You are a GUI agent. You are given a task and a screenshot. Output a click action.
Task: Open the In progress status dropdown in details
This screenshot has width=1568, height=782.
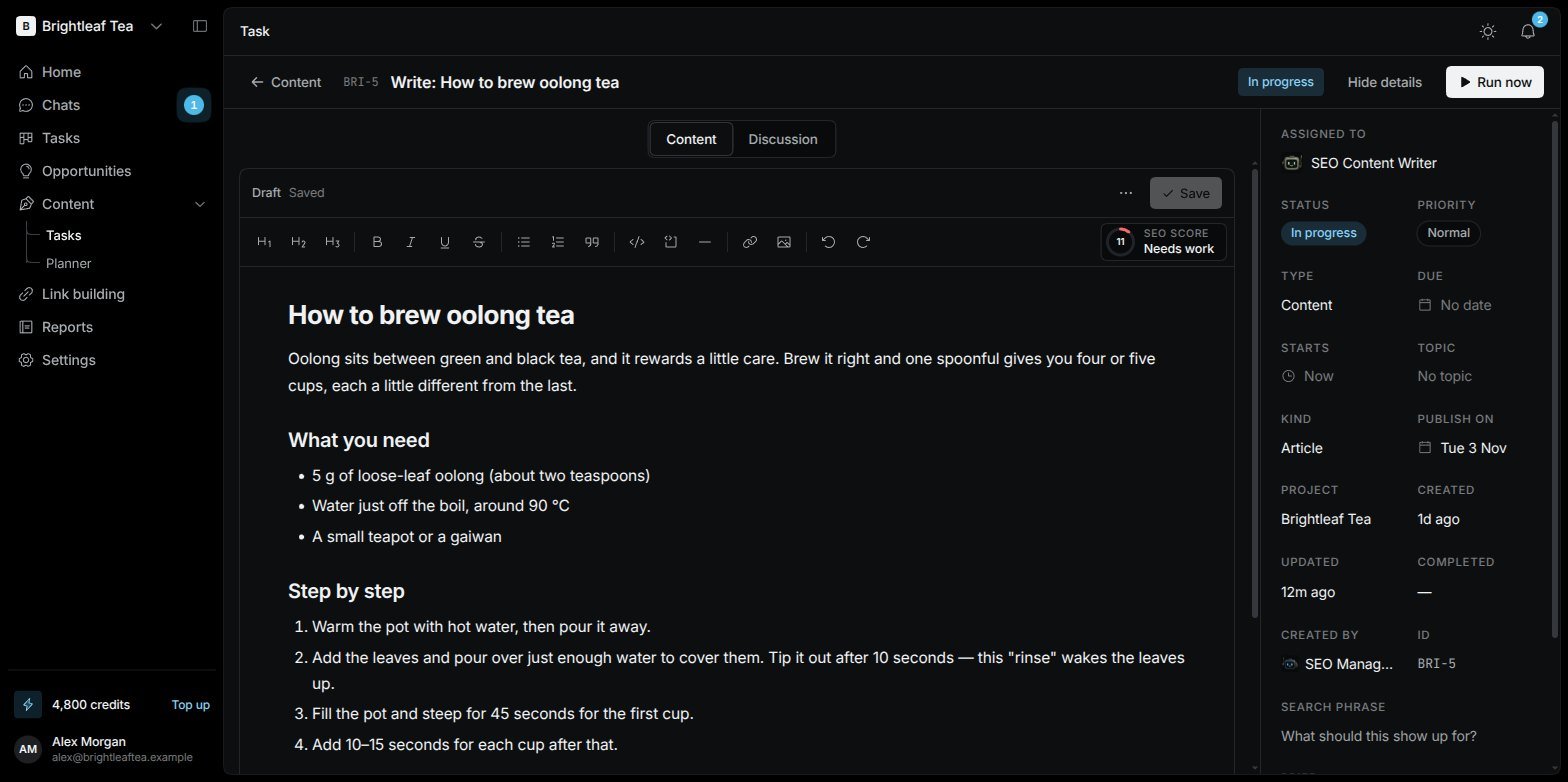[1323, 233]
